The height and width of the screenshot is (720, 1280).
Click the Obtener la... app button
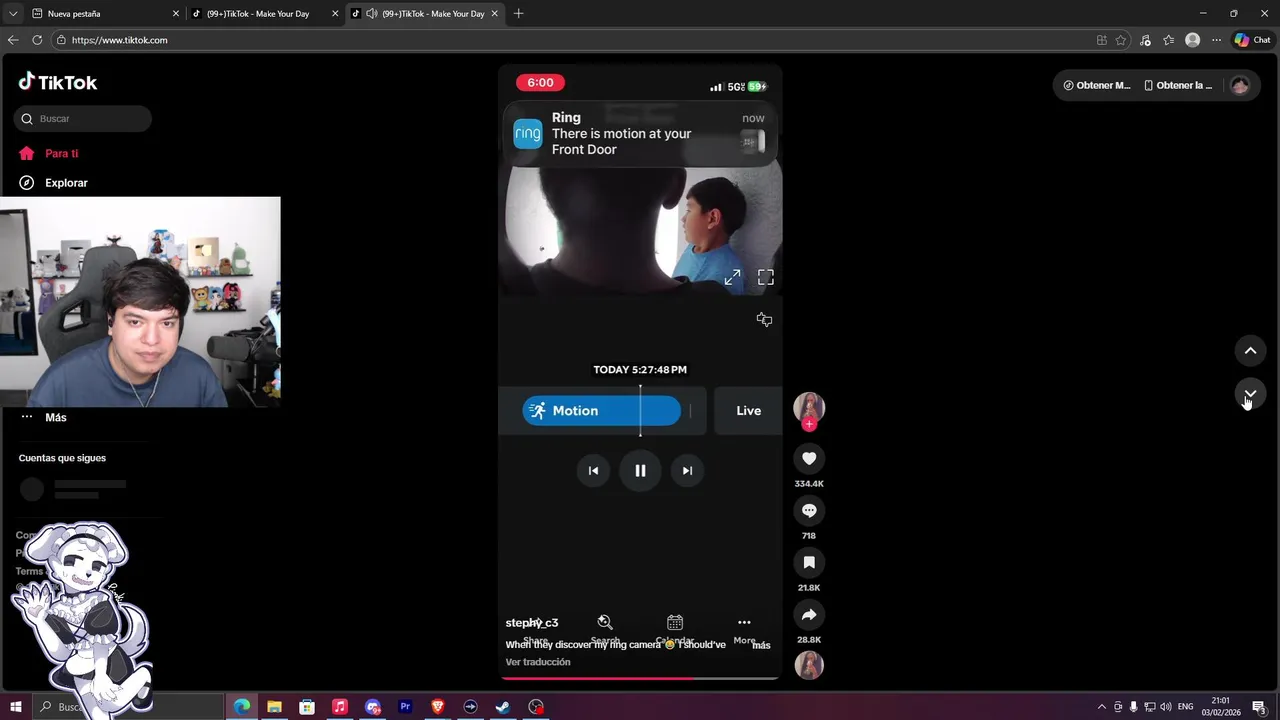[1178, 85]
